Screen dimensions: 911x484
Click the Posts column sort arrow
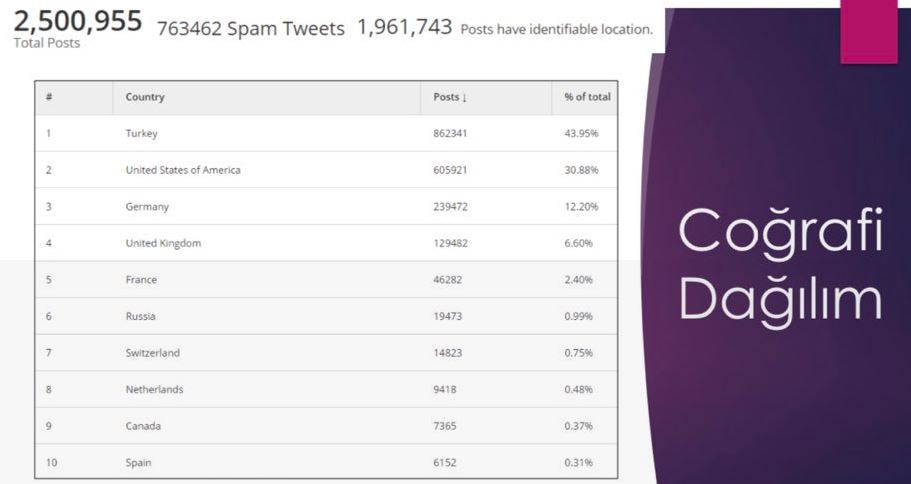coord(464,98)
